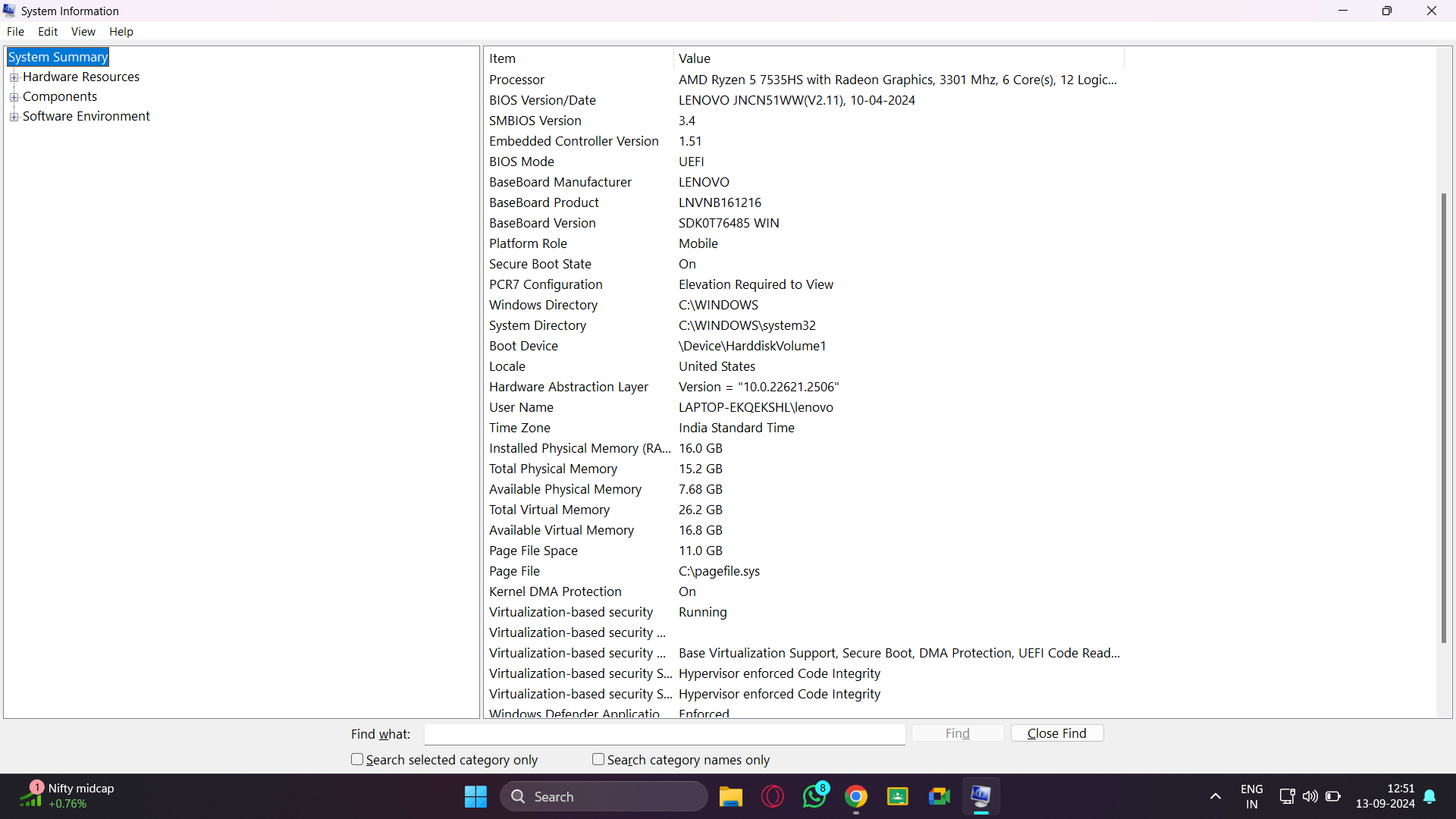The image size is (1456, 819).
Task: Click the System Information title bar icon
Action: point(9,11)
